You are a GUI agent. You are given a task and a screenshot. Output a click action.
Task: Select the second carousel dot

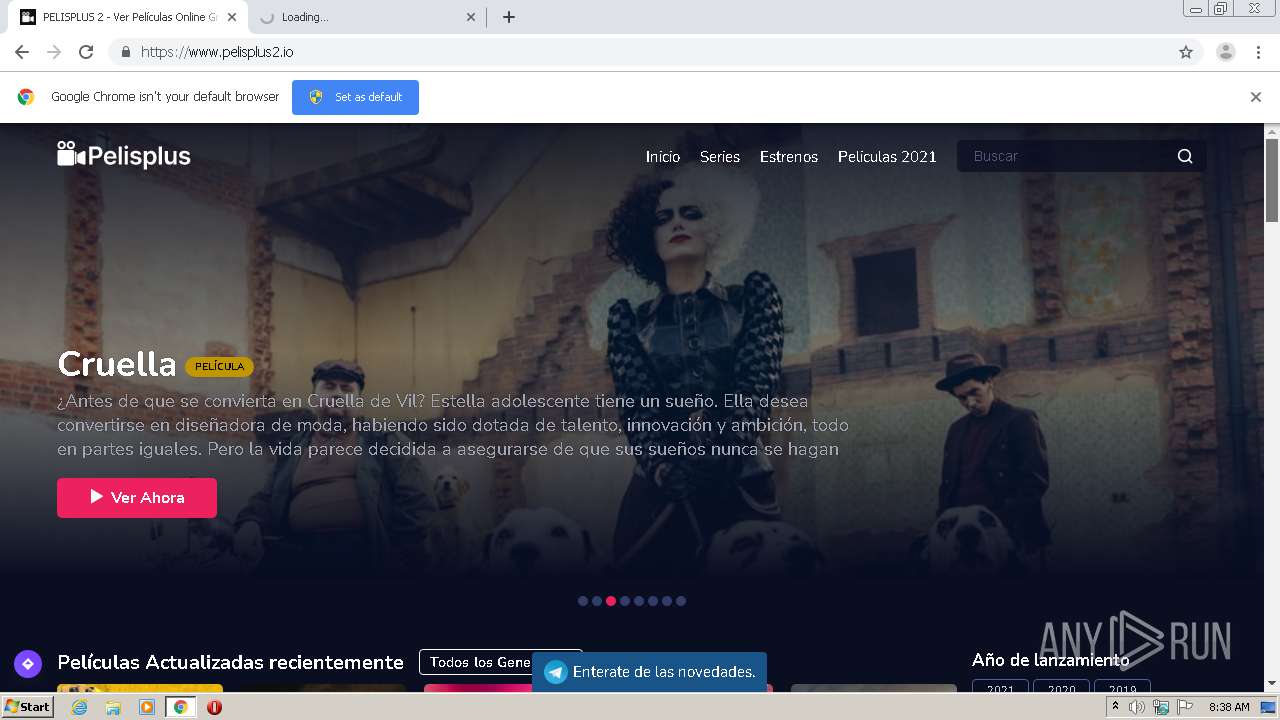pyautogui.click(x=597, y=601)
